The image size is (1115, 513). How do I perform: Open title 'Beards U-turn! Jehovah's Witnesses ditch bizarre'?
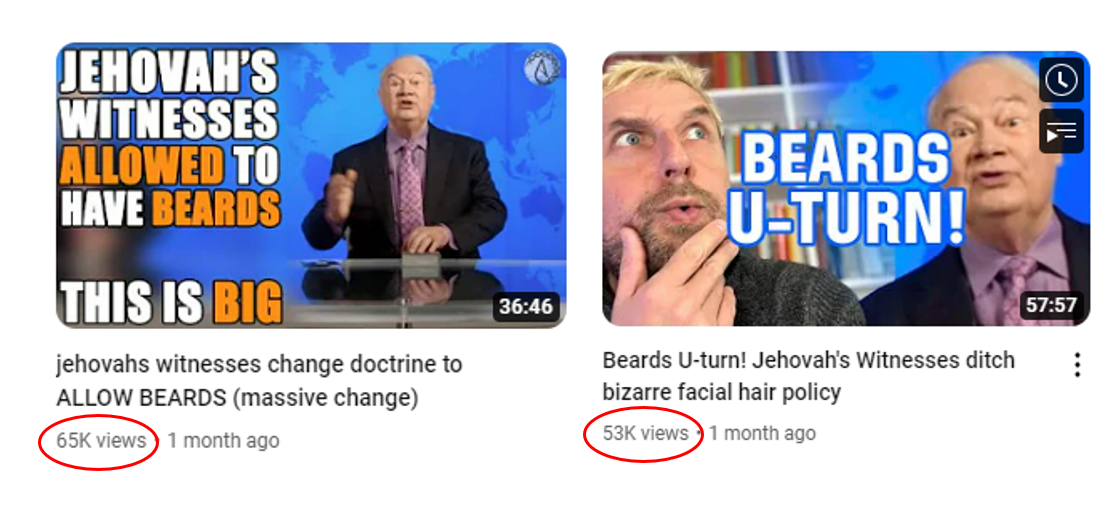click(809, 376)
